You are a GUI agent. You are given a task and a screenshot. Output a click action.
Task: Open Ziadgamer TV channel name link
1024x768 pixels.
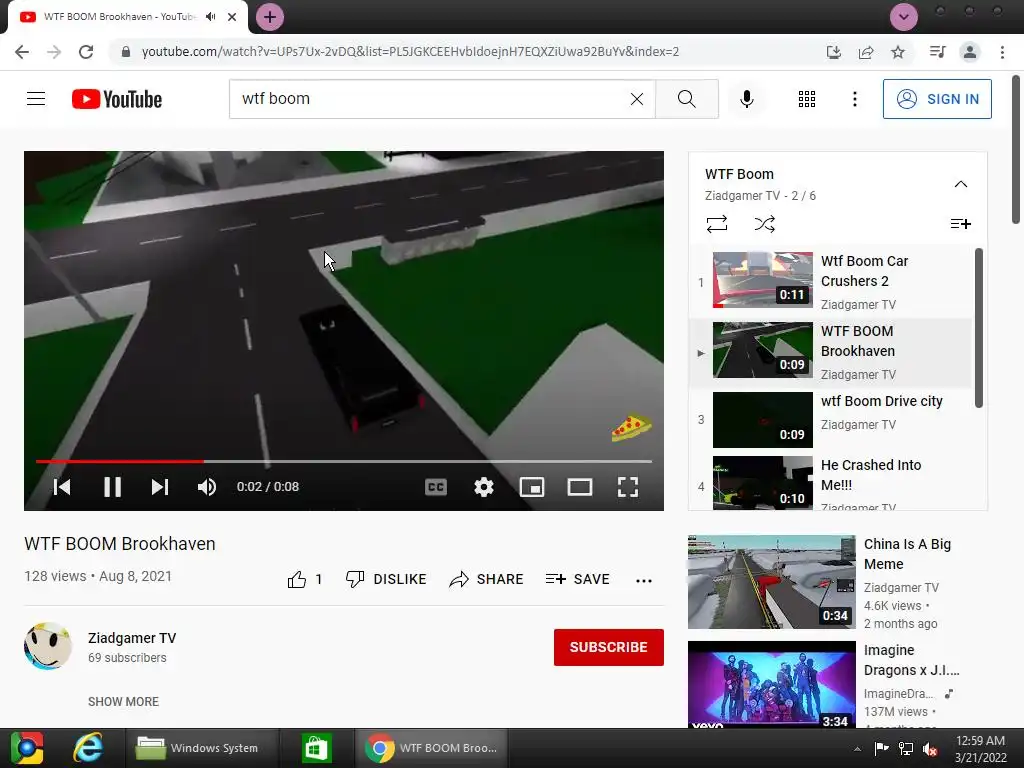coord(132,638)
